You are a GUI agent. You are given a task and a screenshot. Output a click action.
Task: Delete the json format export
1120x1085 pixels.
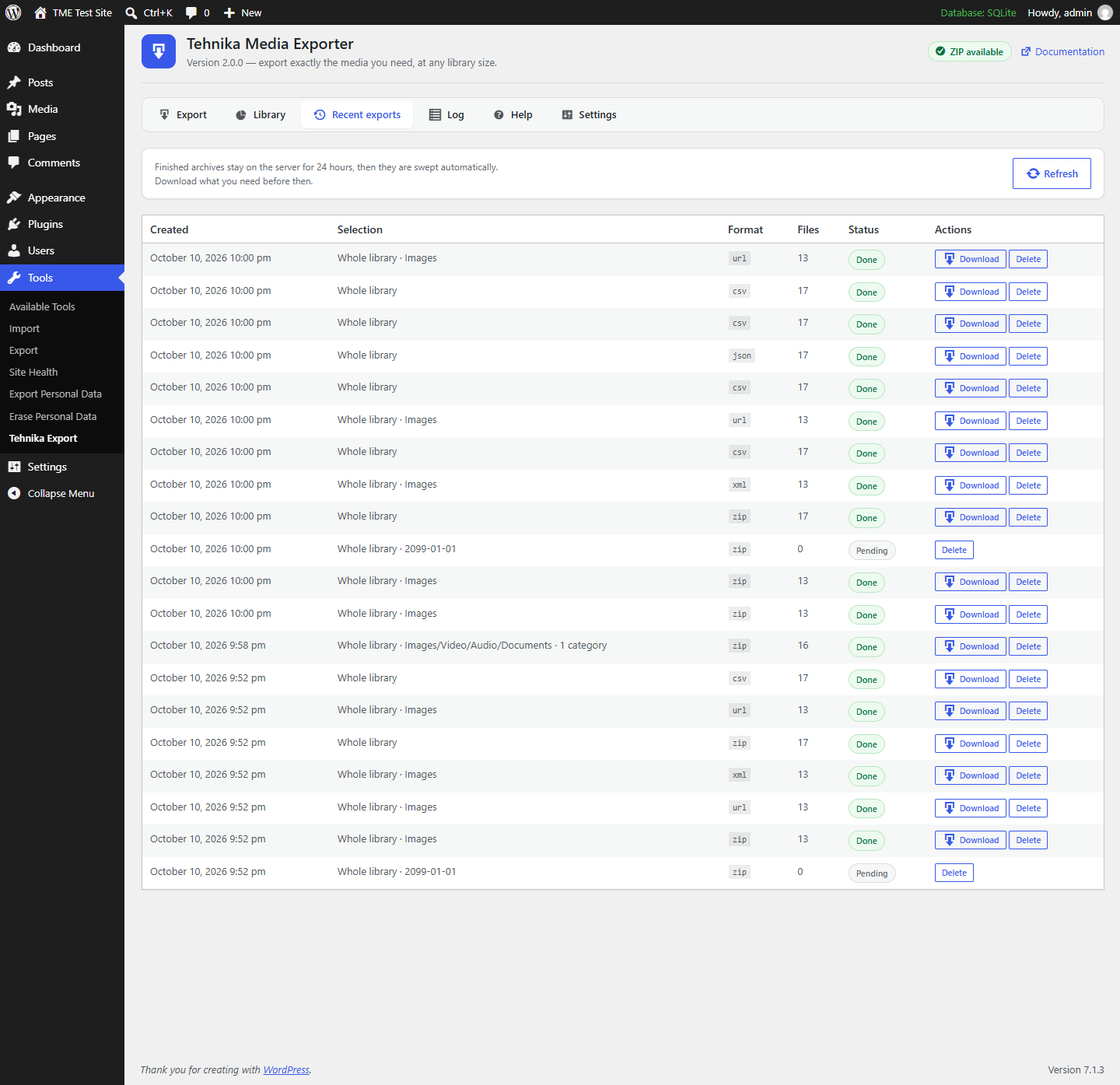click(x=1028, y=356)
